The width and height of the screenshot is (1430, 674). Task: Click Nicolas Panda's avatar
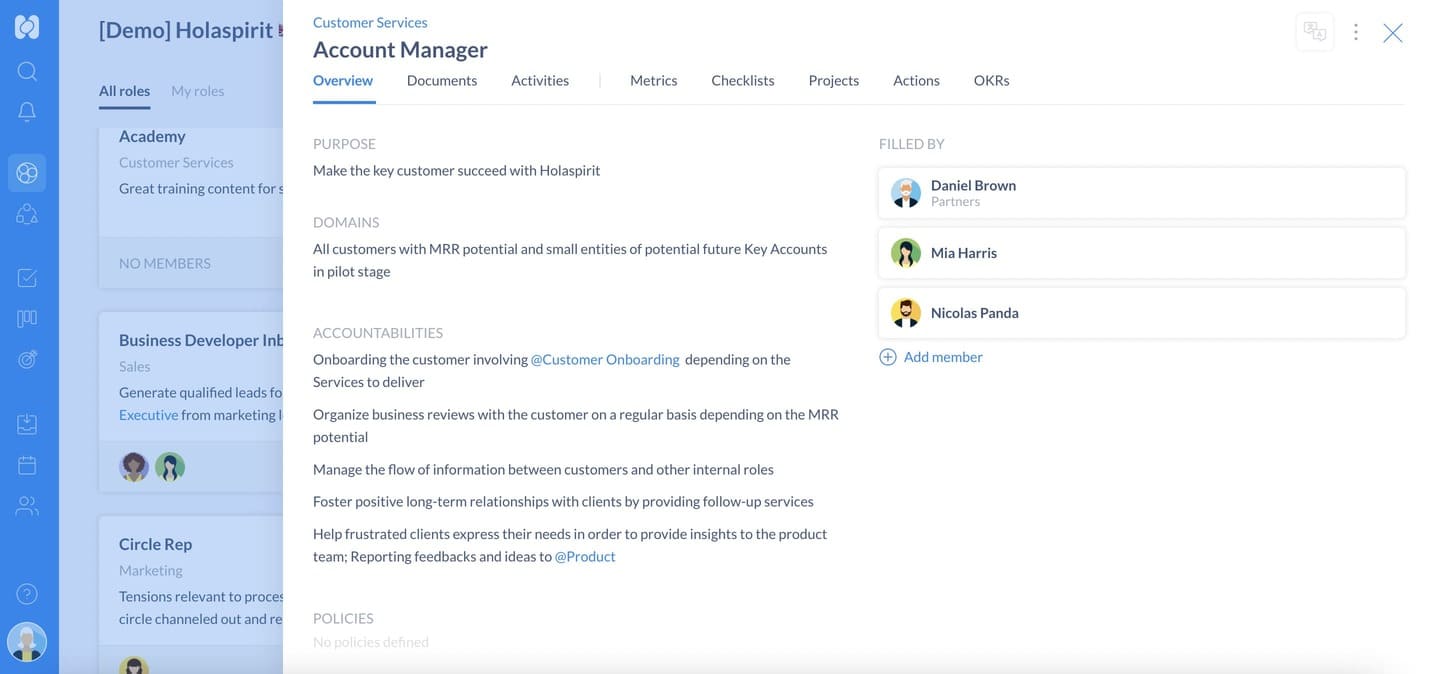pos(906,313)
